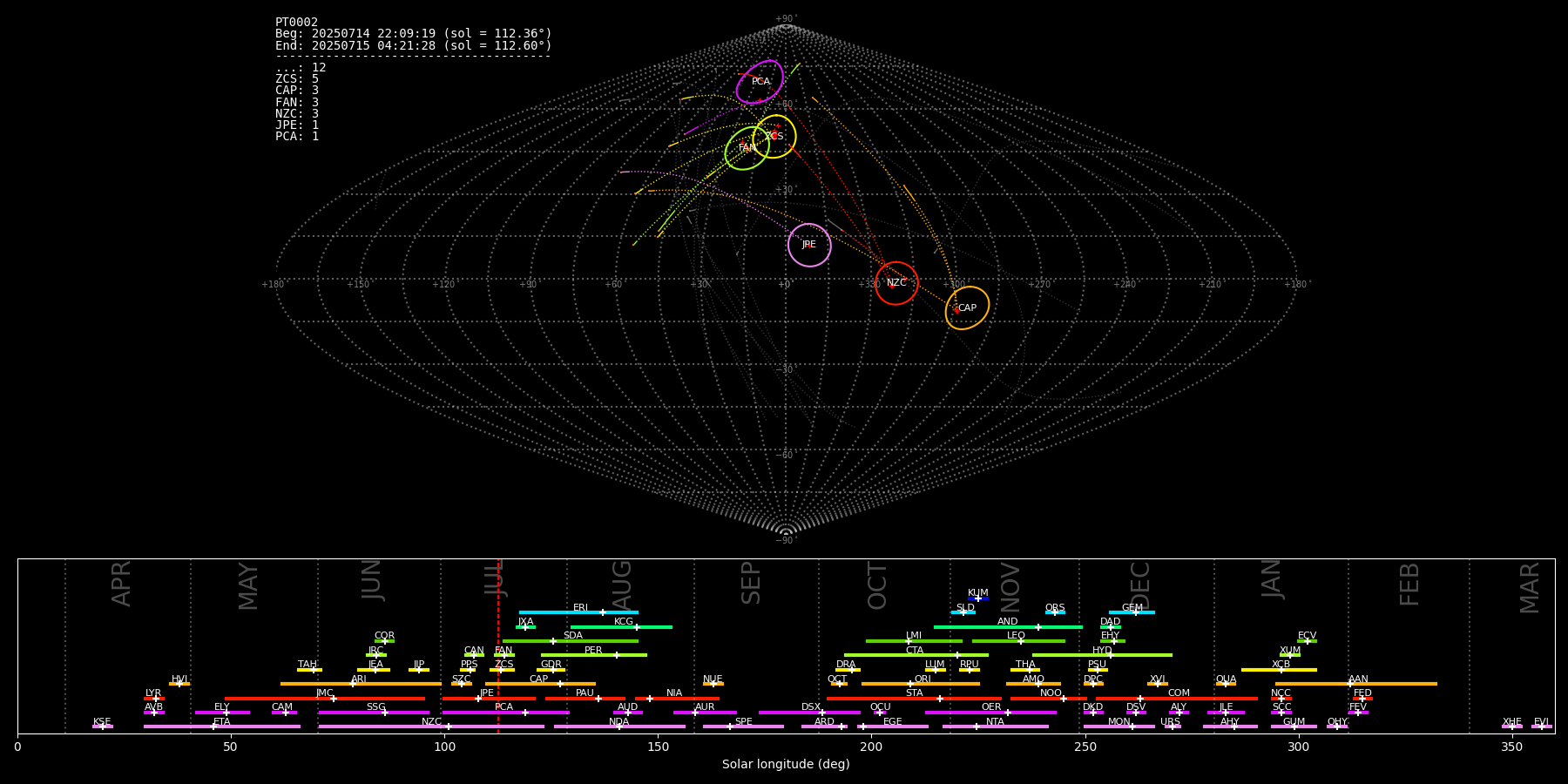Select the pink JPE radiant circle
This screenshot has height=784, width=1568.
[x=809, y=245]
